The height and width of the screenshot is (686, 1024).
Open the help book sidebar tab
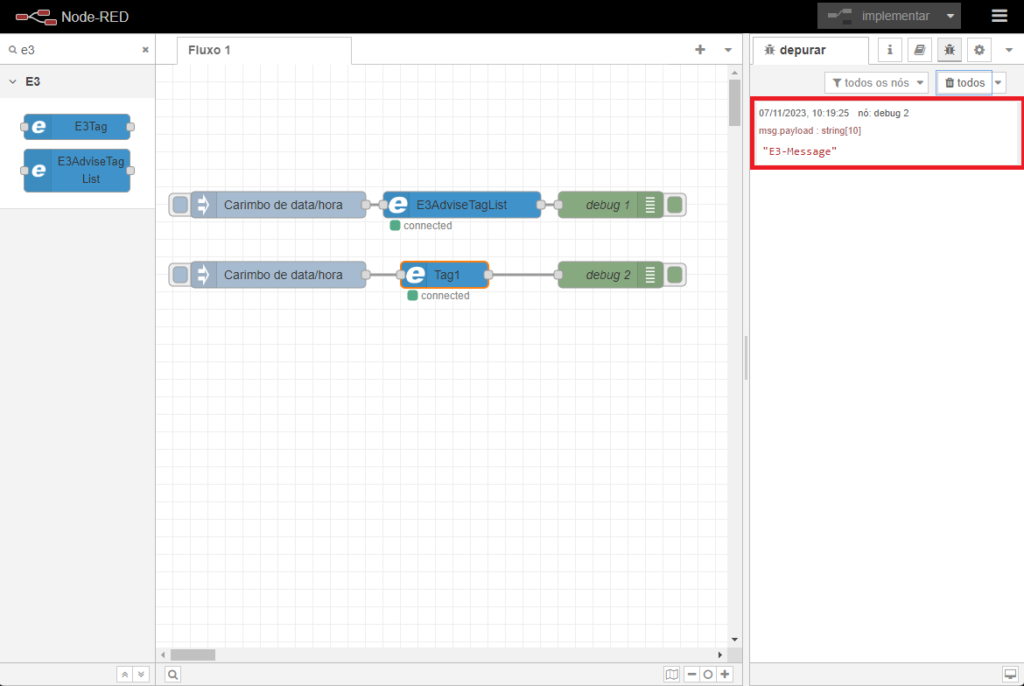920,49
